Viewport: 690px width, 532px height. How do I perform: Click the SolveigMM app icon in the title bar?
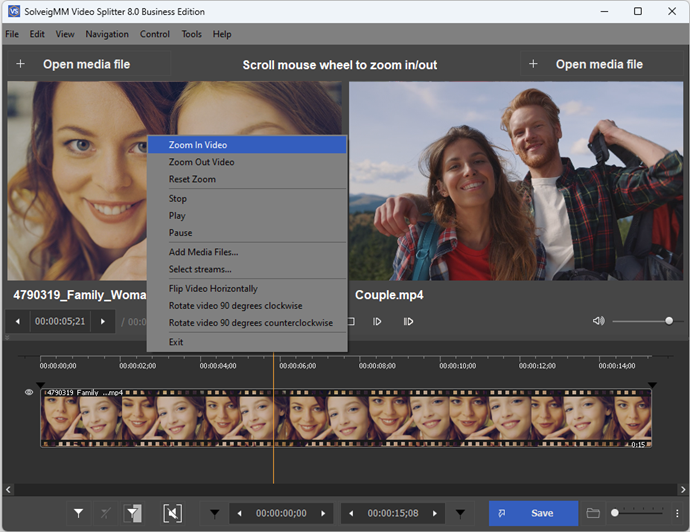(x=14, y=11)
